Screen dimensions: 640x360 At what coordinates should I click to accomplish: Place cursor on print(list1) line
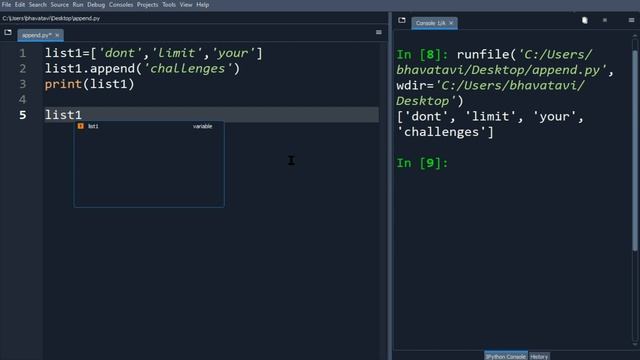click(89, 84)
